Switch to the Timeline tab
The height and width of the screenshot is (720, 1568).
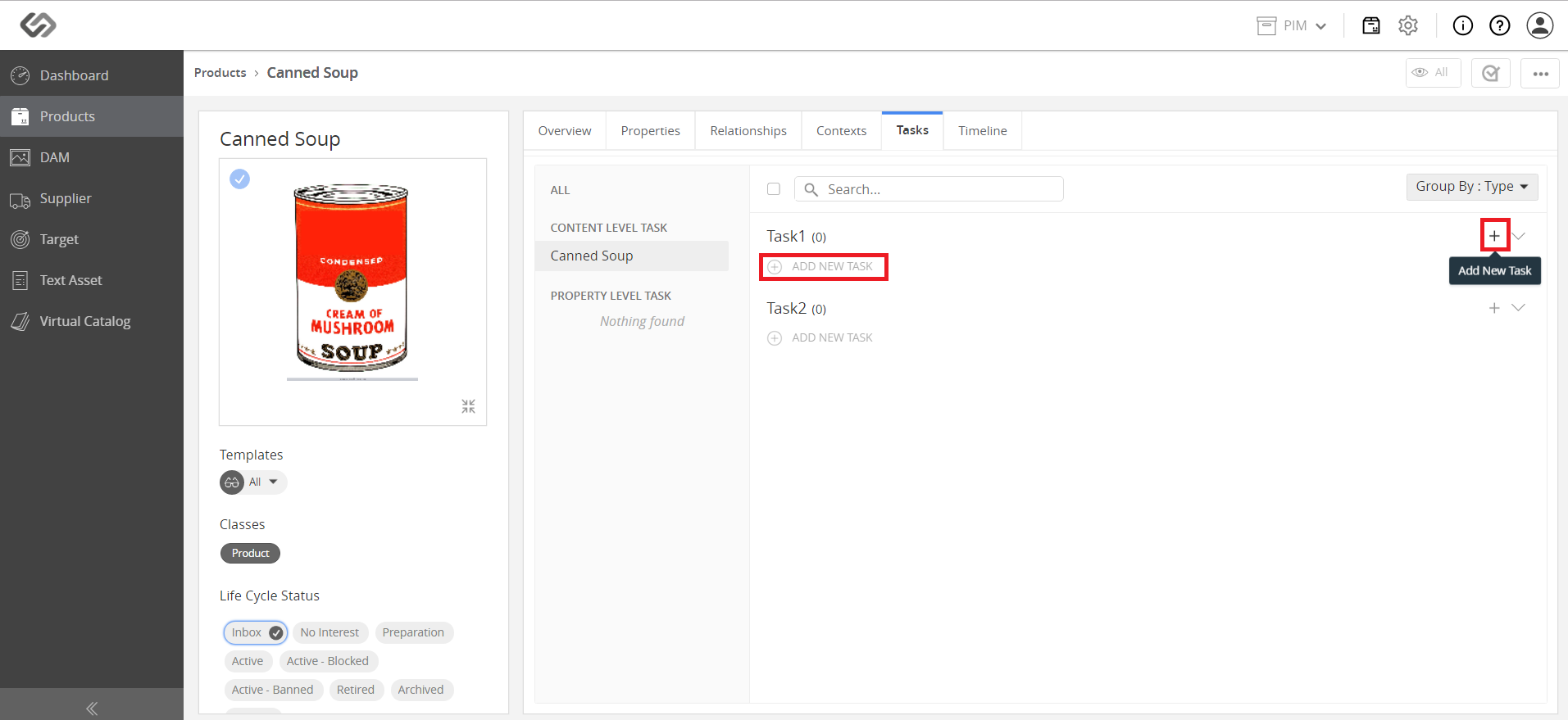click(x=983, y=131)
